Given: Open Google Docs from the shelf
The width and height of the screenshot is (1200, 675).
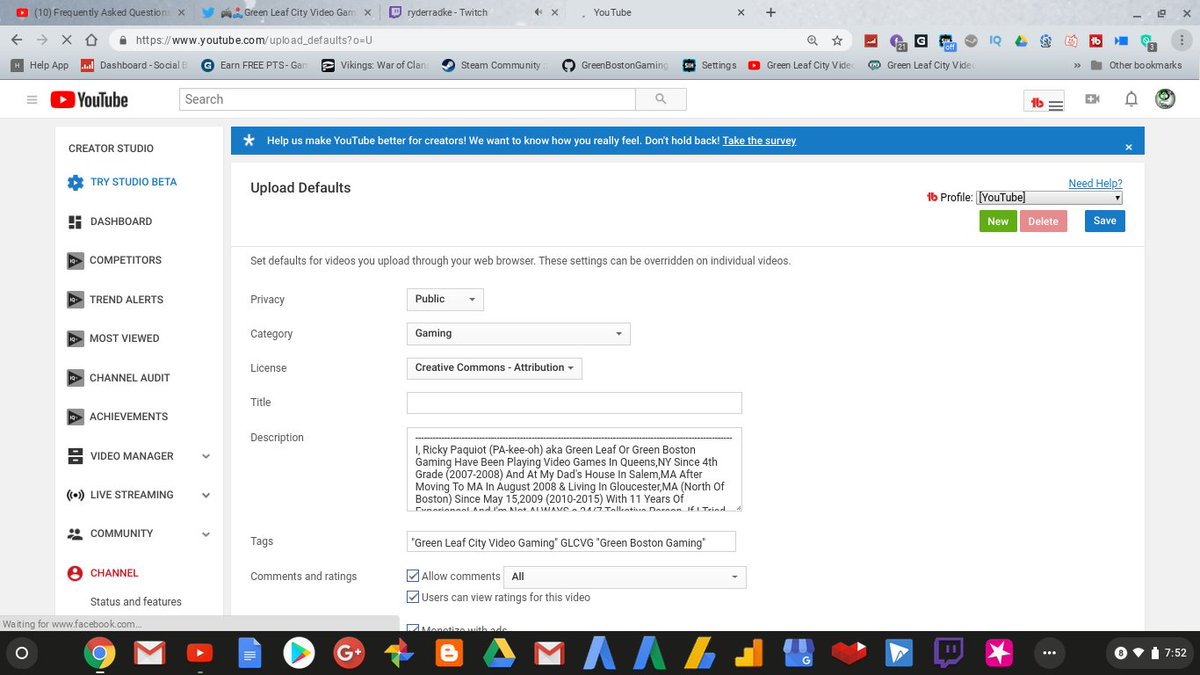Looking at the screenshot, I should click(x=248, y=654).
